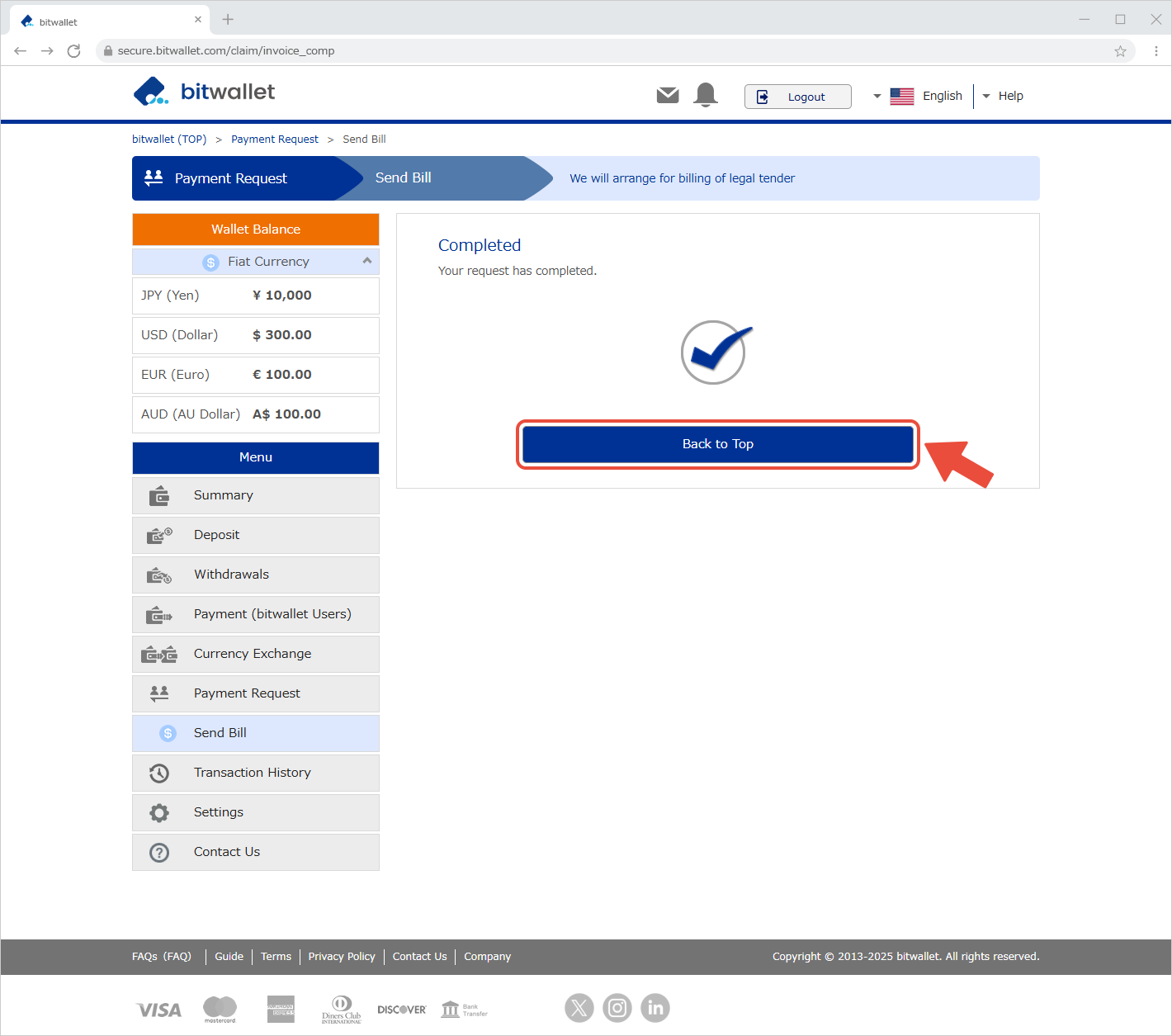The height and width of the screenshot is (1036, 1172).
Task: Expand the Help dropdown menu
Action: (x=1003, y=96)
